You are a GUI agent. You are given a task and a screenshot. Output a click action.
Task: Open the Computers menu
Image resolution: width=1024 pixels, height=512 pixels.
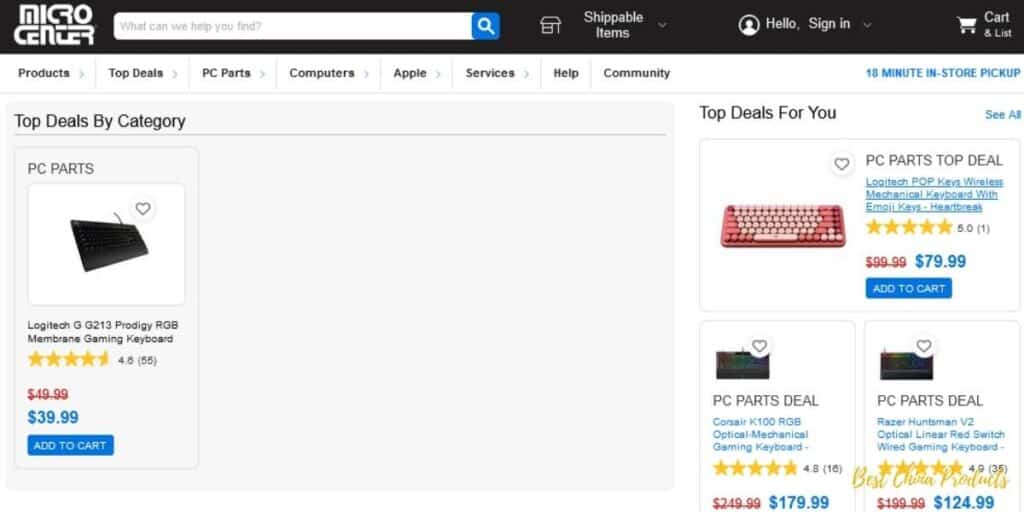click(x=322, y=73)
